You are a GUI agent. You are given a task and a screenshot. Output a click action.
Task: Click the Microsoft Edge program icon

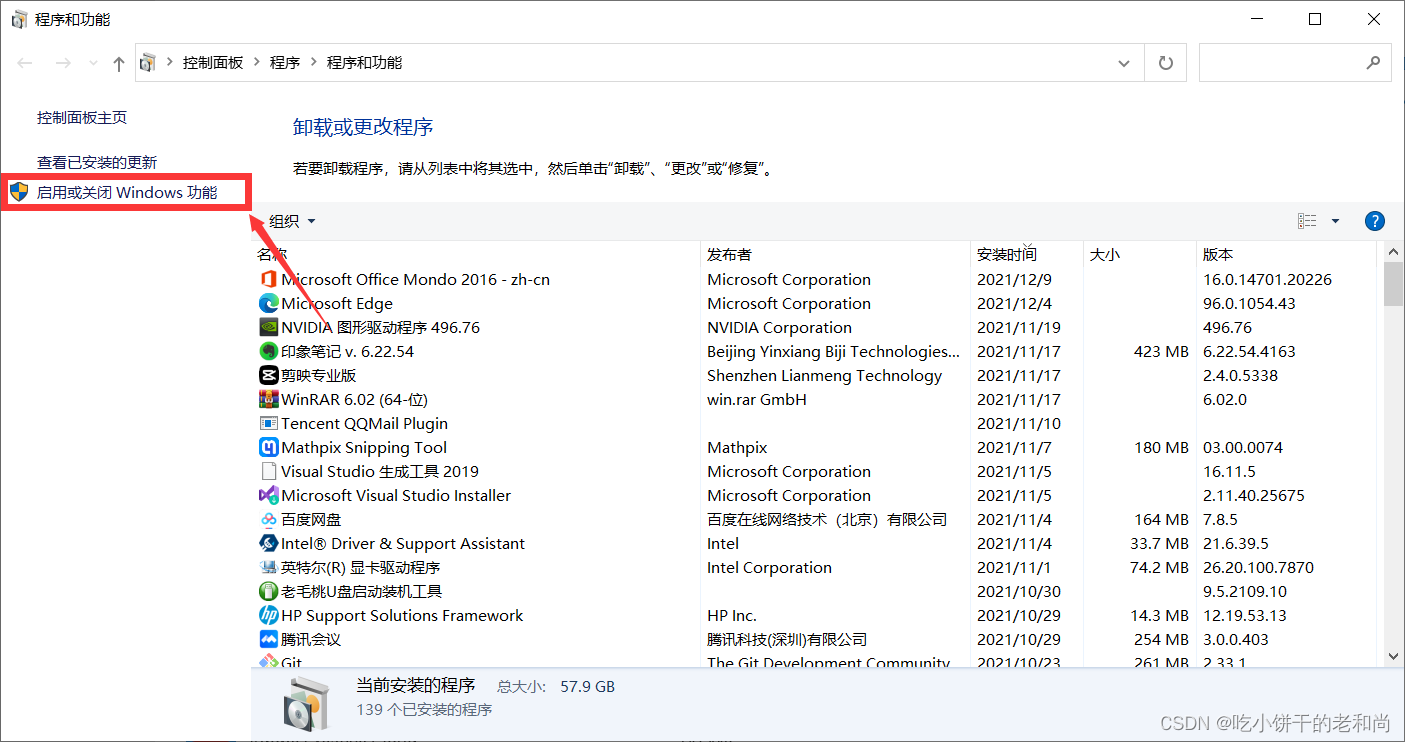point(268,303)
